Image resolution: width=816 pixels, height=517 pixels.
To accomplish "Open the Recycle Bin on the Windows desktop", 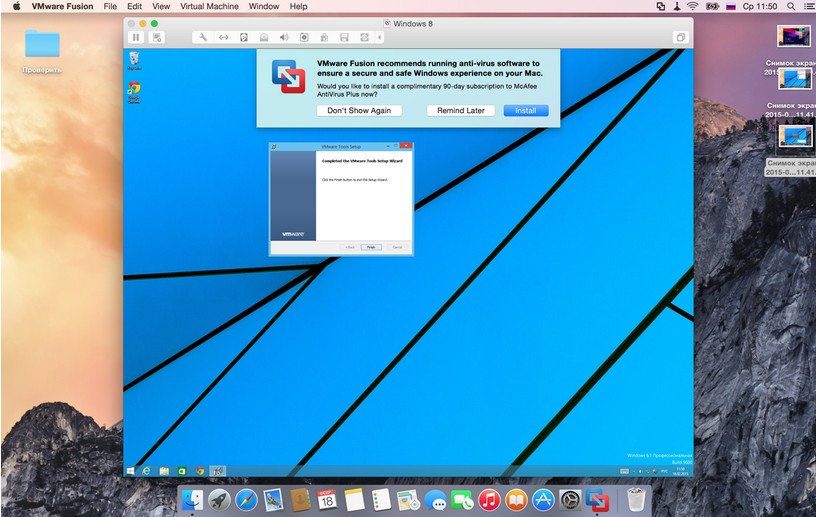I will [x=134, y=60].
